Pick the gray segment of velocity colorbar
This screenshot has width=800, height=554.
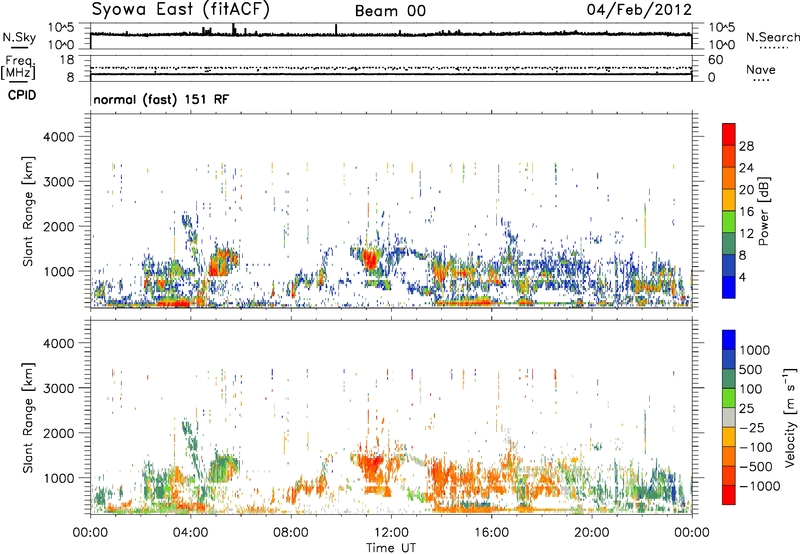coord(729,417)
